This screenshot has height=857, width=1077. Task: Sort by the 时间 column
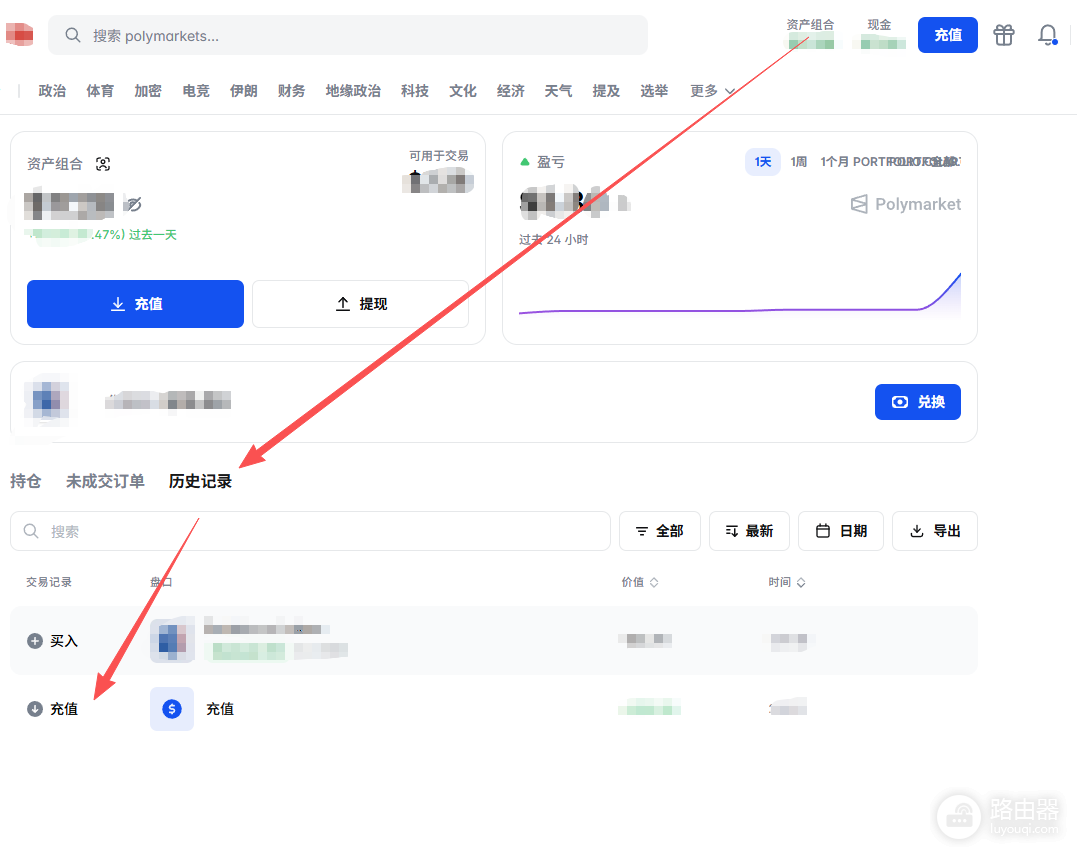pos(786,582)
